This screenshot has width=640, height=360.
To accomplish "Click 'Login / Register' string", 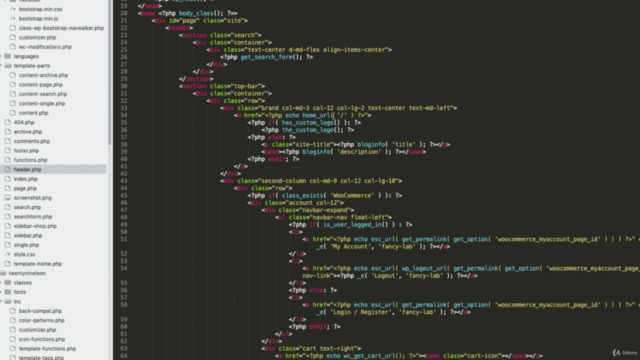I will point(361,312).
